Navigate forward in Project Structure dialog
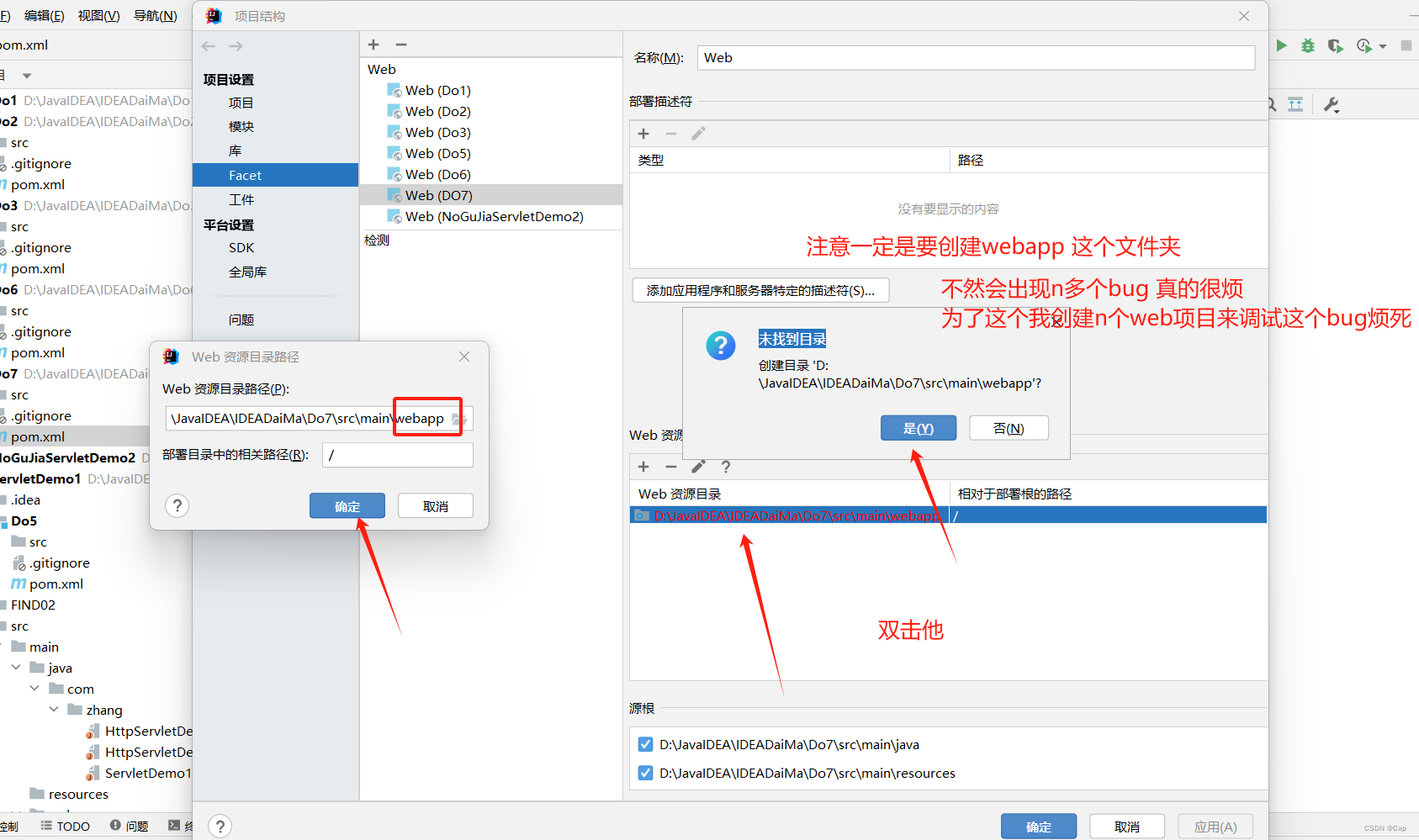 [236, 46]
